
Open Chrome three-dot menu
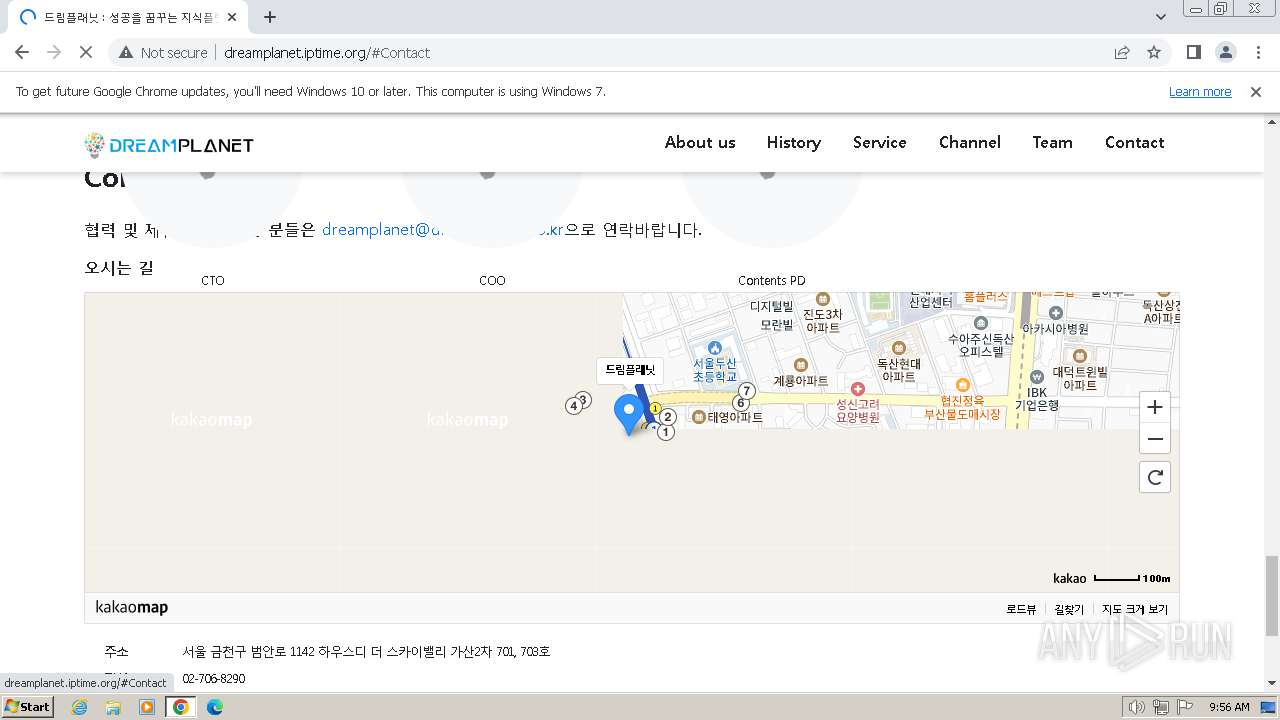(x=1258, y=52)
